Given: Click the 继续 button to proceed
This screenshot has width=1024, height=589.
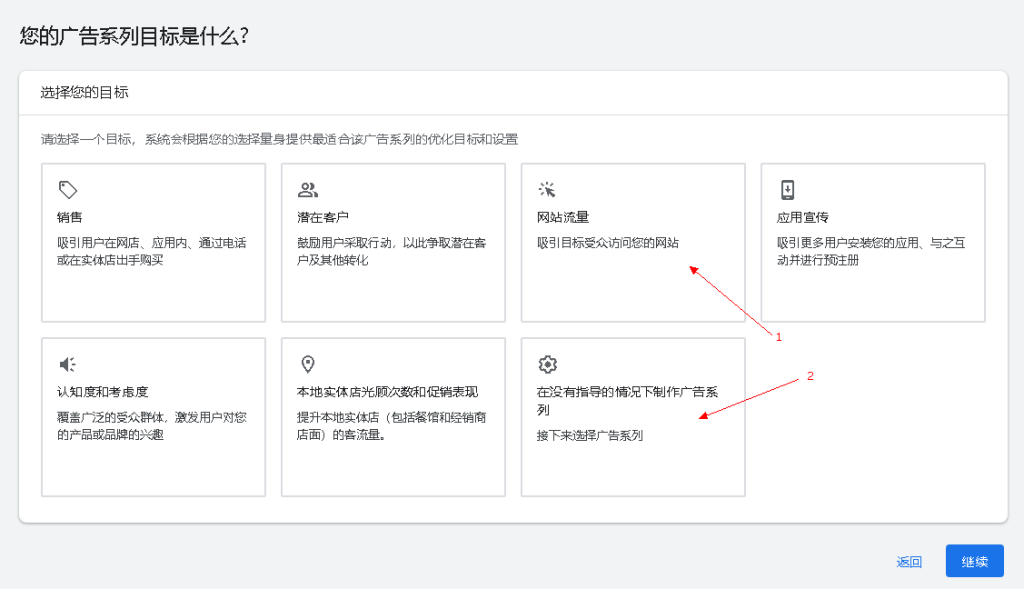Looking at the screenshot, I should tap(973, 561).
